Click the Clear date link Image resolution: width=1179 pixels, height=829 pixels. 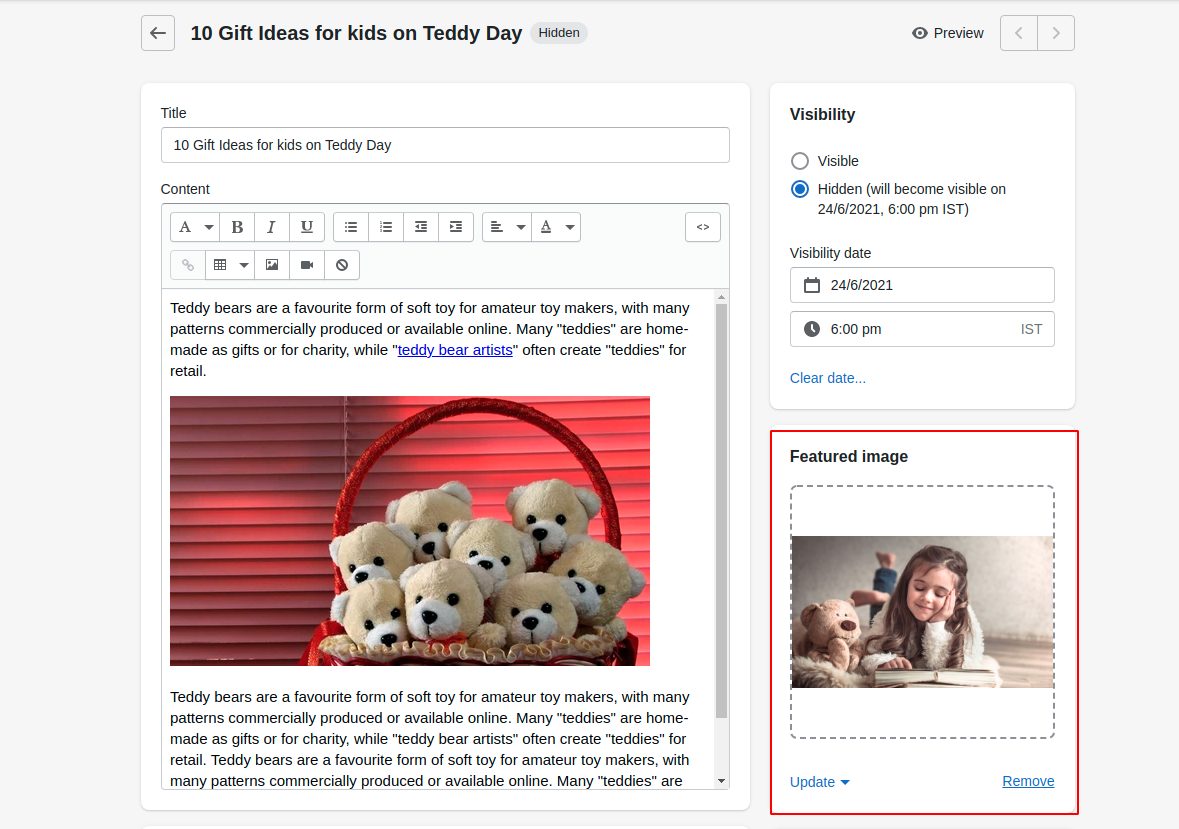(x=828, y=378)
